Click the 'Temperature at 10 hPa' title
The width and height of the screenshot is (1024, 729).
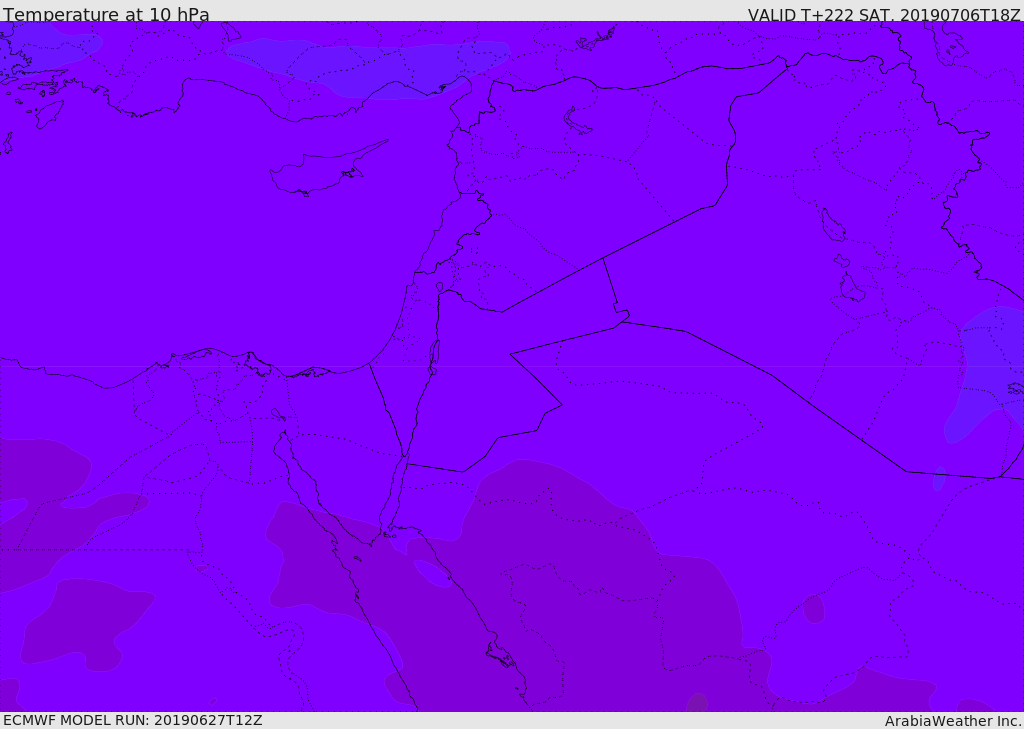point(106,14)
